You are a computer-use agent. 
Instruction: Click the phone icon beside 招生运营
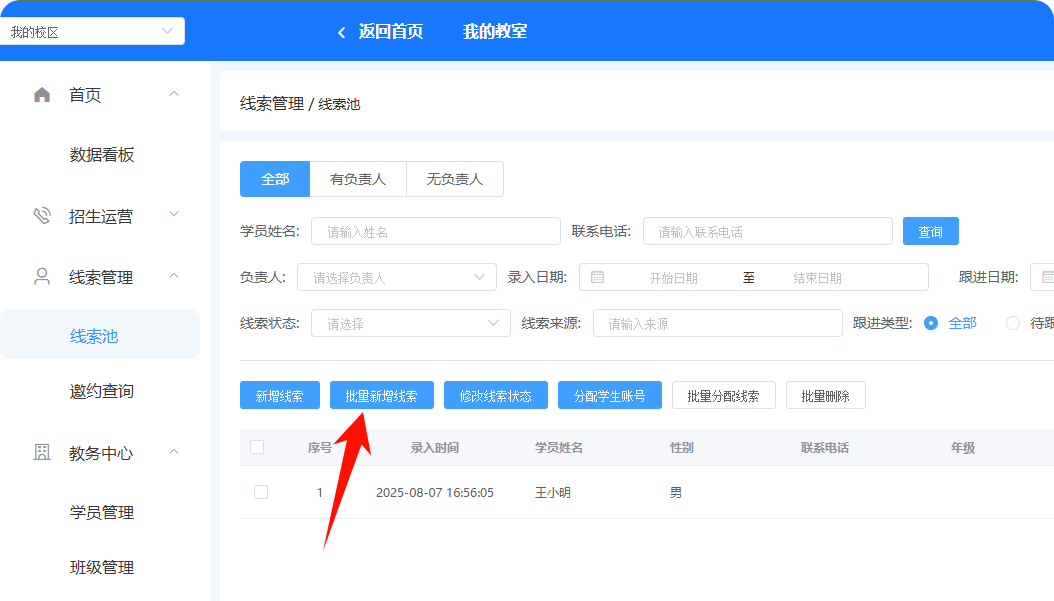(42, 216)
